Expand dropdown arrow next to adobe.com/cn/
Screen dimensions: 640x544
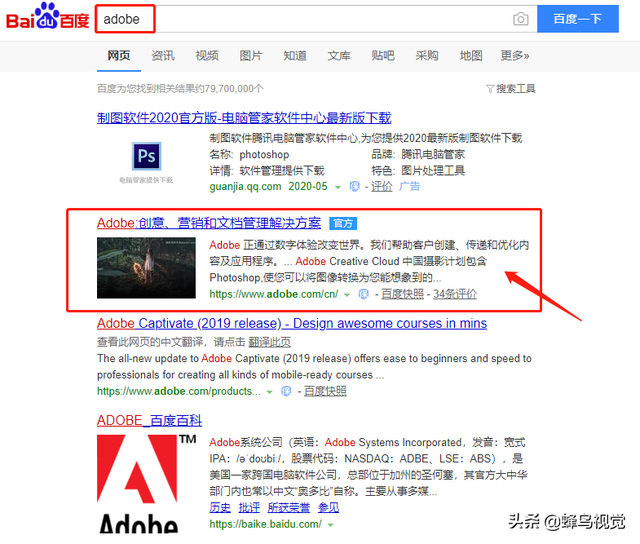pos(347,295)
